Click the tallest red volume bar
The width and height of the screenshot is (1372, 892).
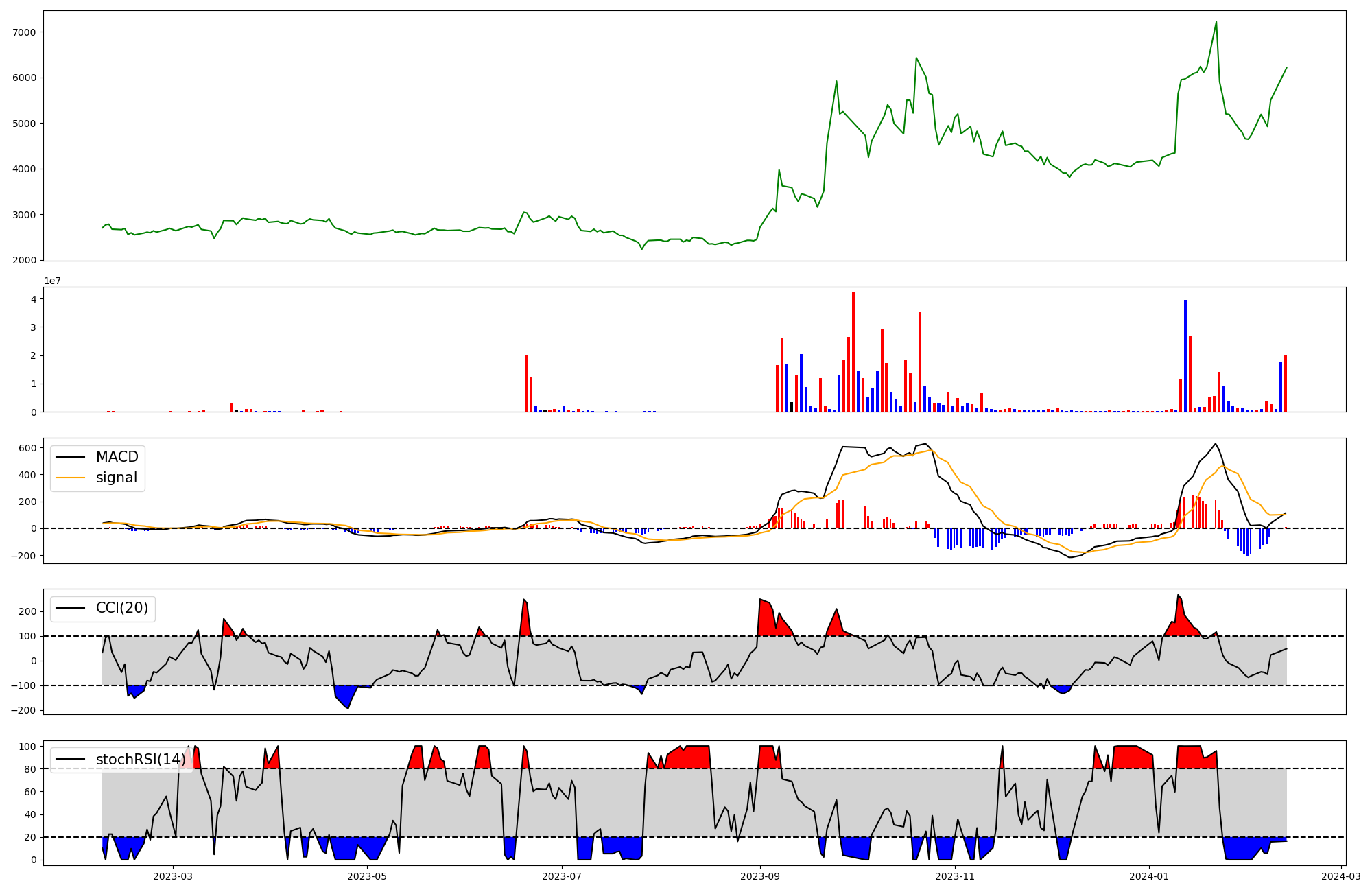tap(853, 351)
